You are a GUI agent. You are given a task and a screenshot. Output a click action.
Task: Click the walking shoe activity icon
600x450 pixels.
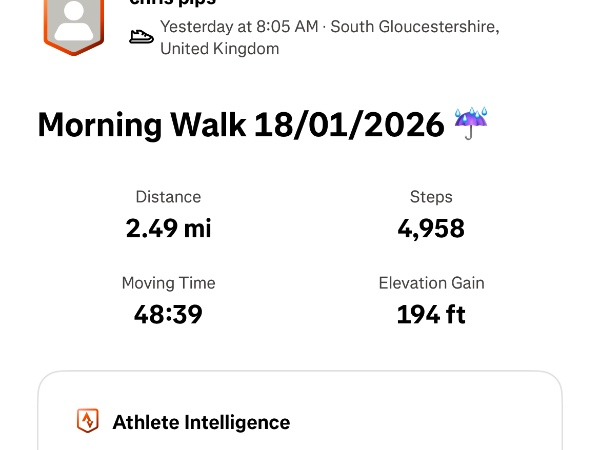tap(142, 37)
